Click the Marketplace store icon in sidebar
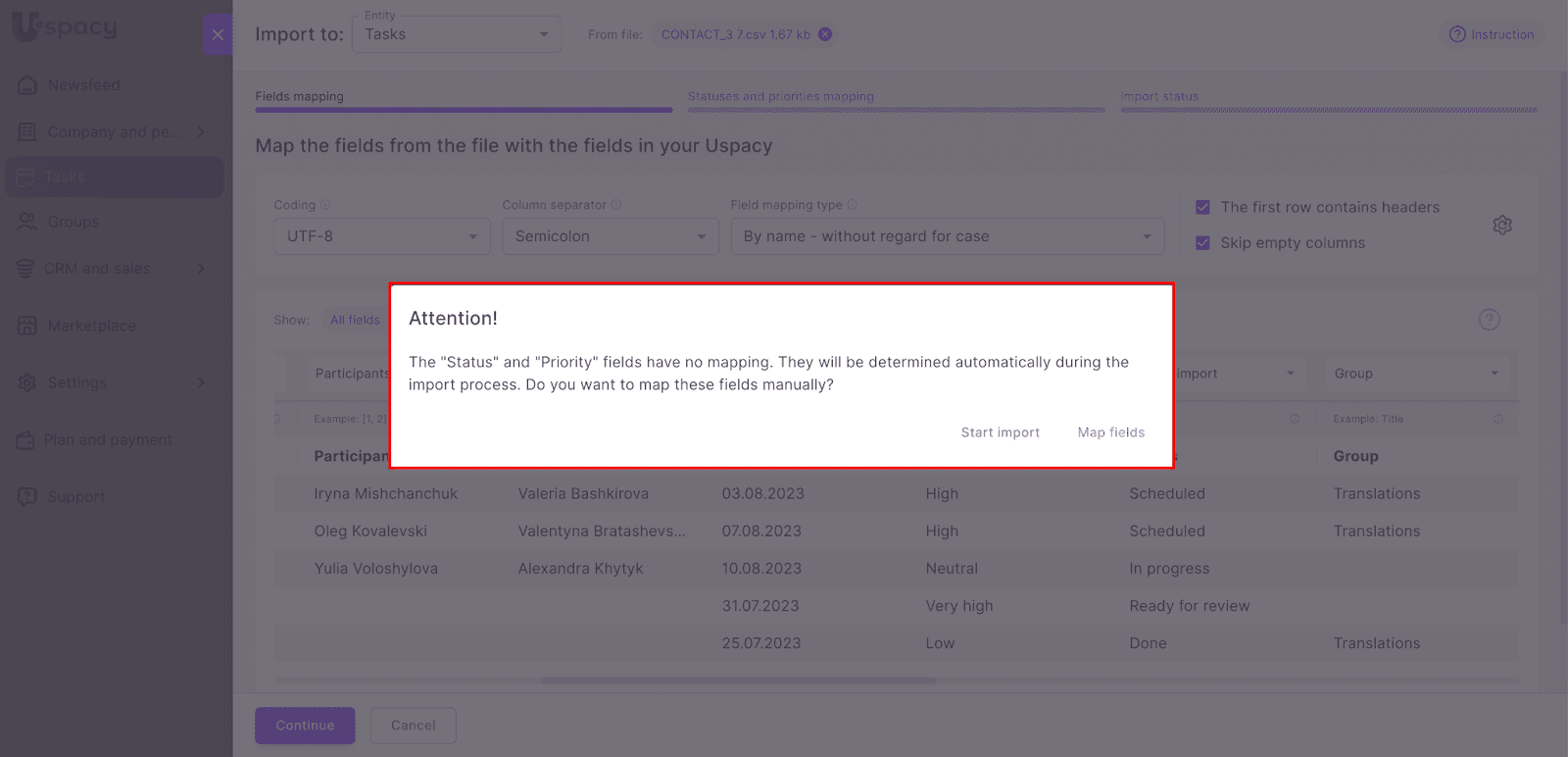Viewport: 1568px width, 757px height. (x=27, y=326)
